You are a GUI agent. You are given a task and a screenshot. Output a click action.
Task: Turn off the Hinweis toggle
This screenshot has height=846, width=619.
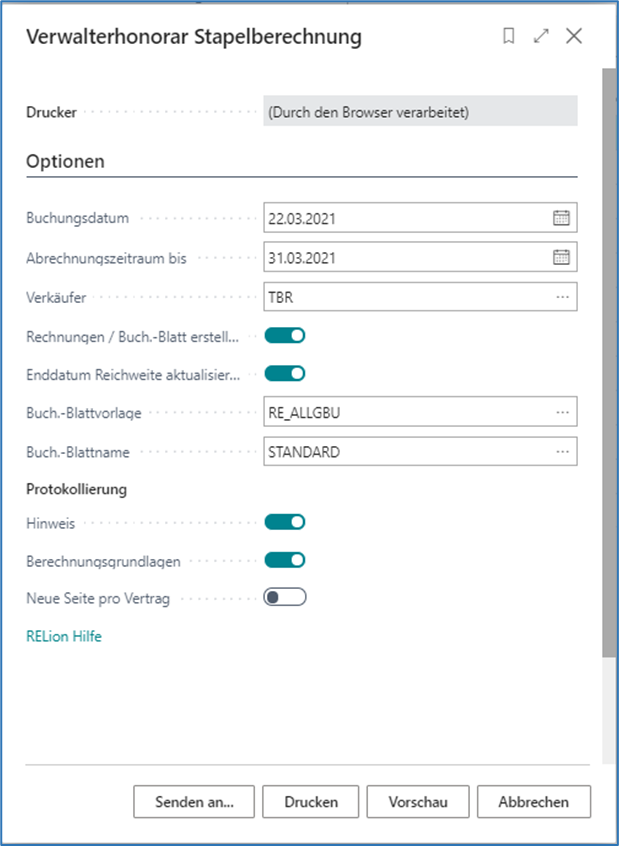284,521
